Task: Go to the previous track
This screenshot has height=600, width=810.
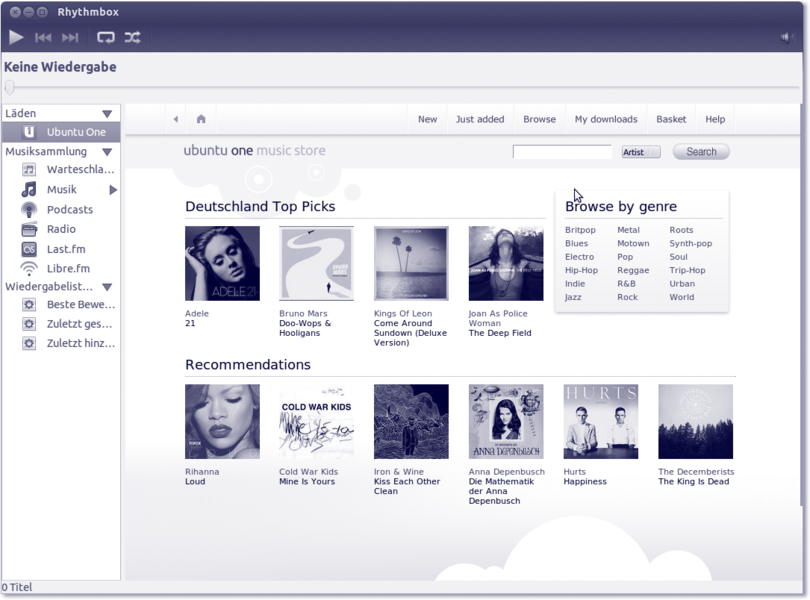Action: [43, 38]
